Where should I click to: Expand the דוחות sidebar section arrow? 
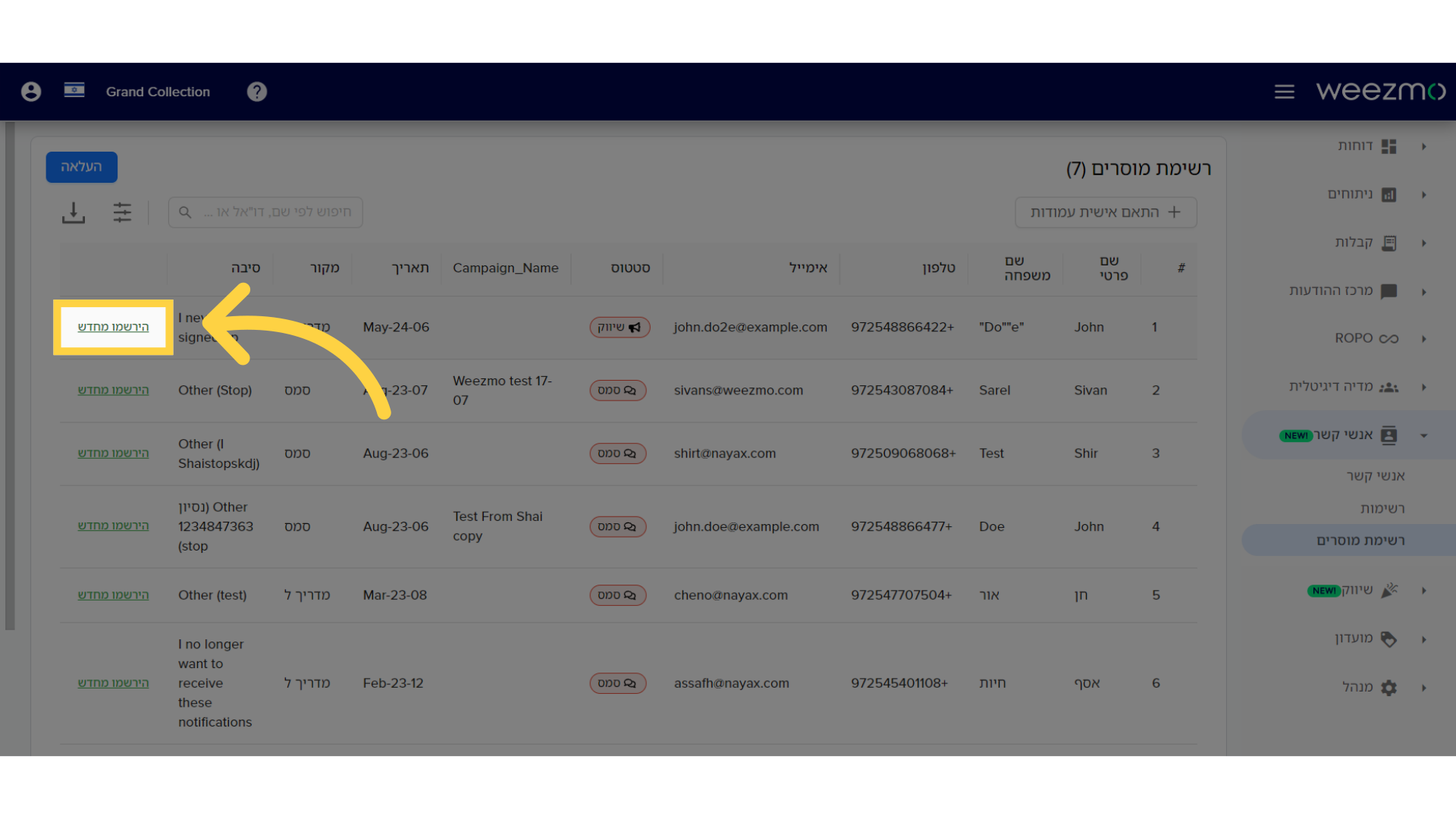1424,146
